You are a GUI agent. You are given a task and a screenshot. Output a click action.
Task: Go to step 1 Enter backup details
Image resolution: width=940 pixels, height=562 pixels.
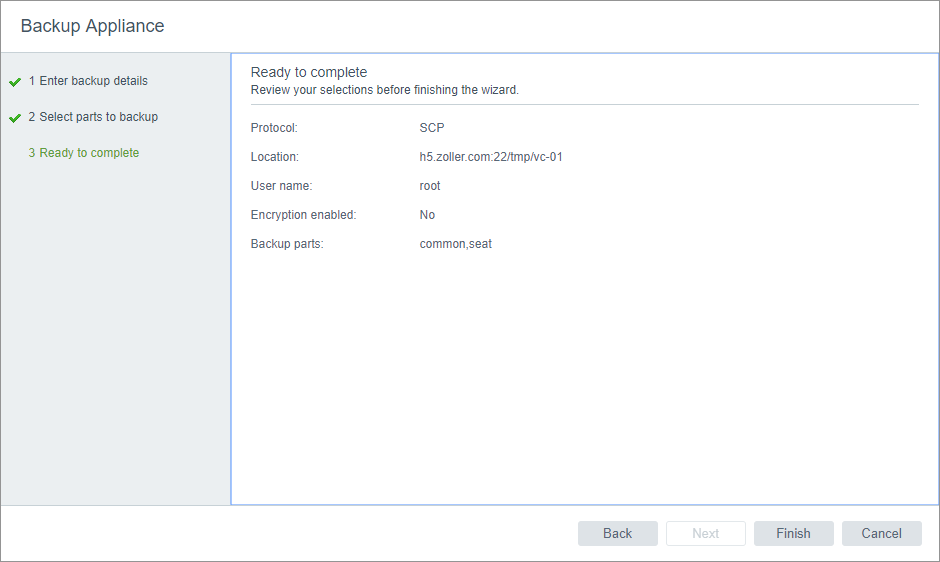pyautogui.click(x=88, y=81)
